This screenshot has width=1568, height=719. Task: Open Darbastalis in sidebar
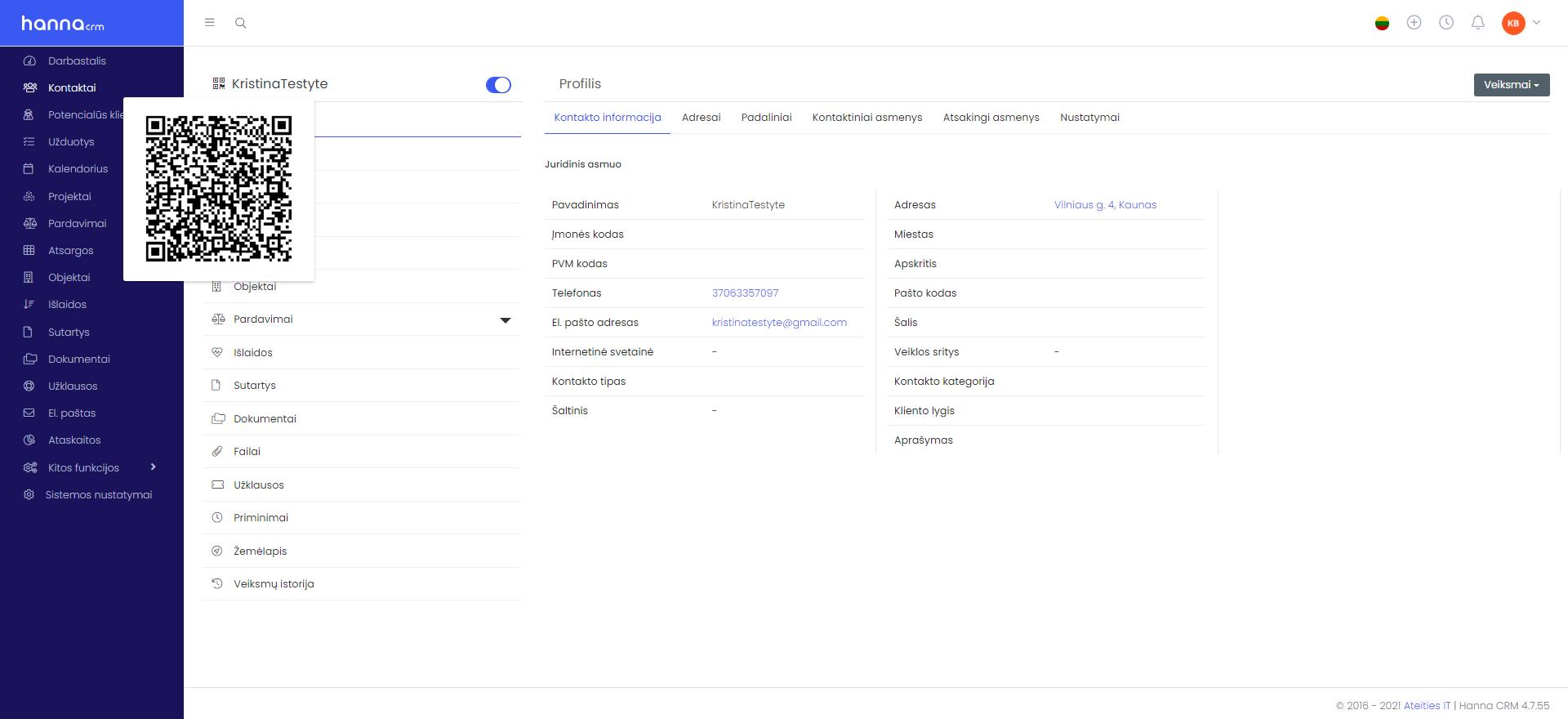(77, 60)
